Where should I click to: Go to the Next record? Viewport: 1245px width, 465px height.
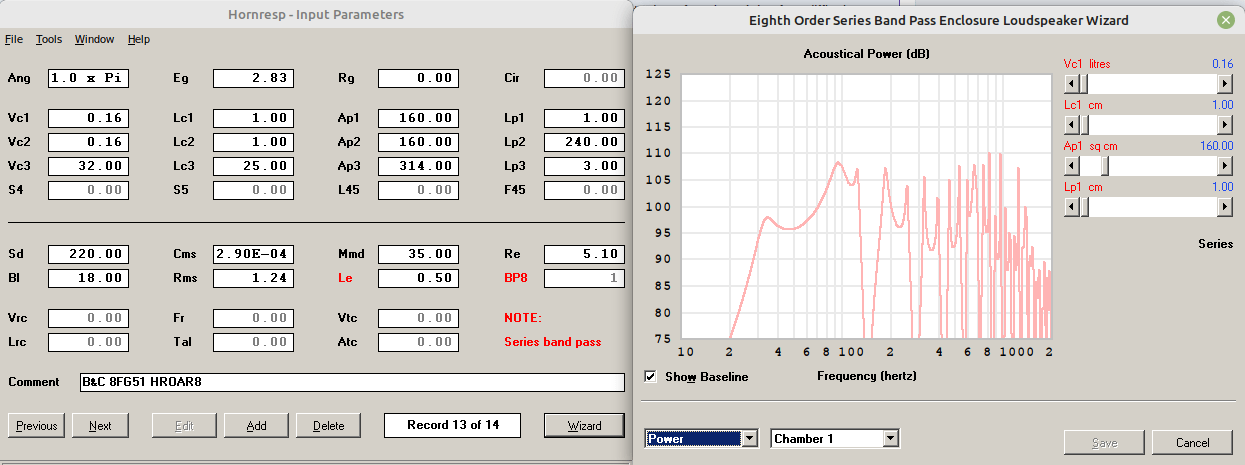[100, 425]
